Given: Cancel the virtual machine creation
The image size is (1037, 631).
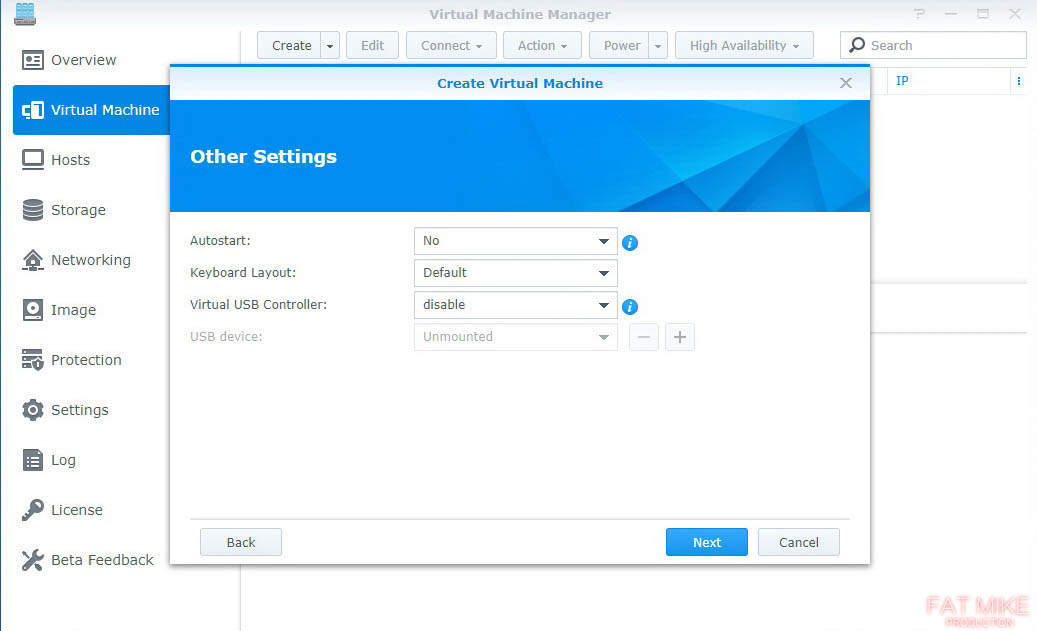Looking at the screenshot, I should (799, 542).
